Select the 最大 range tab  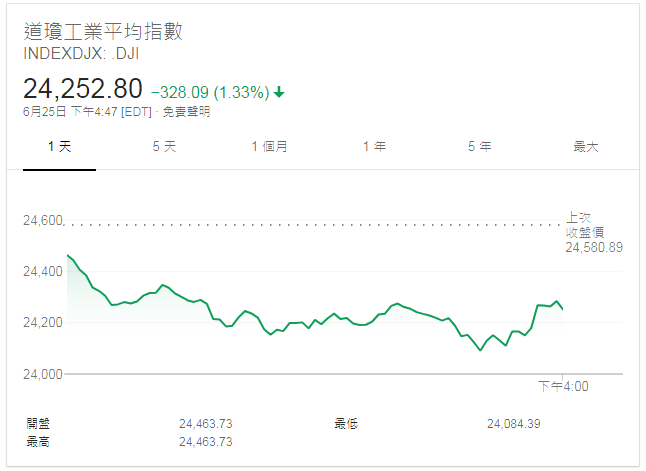tap(585, 147)
